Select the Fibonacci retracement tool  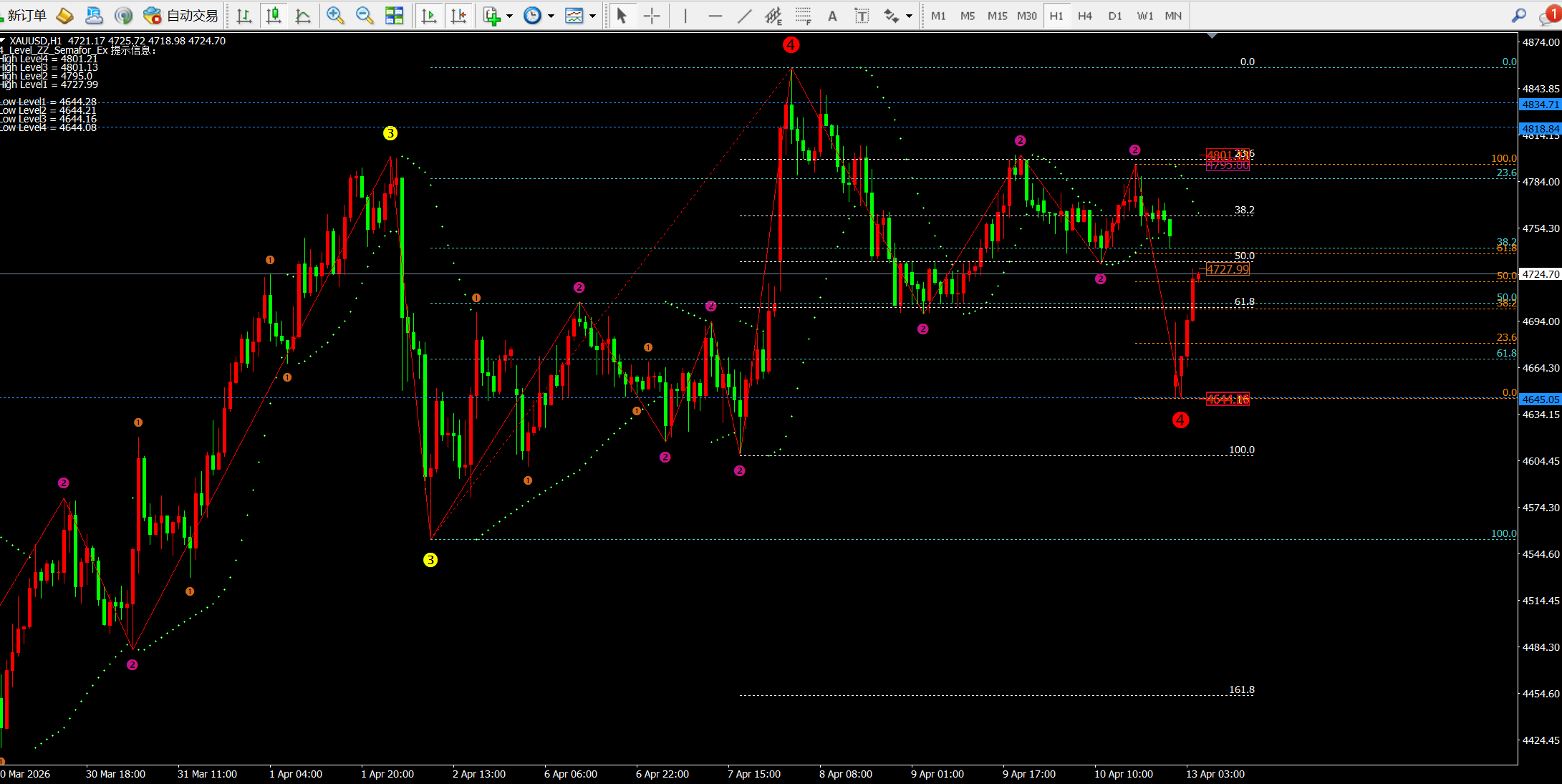click(x=803, y=15)
